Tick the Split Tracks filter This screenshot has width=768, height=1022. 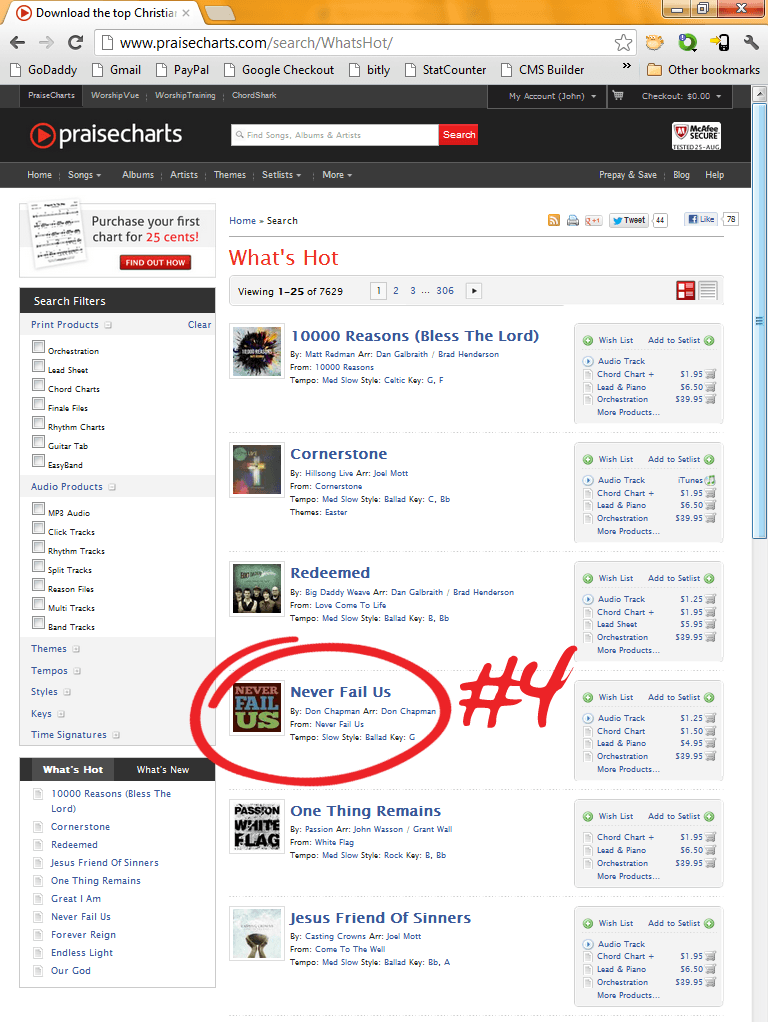point(38,566)
